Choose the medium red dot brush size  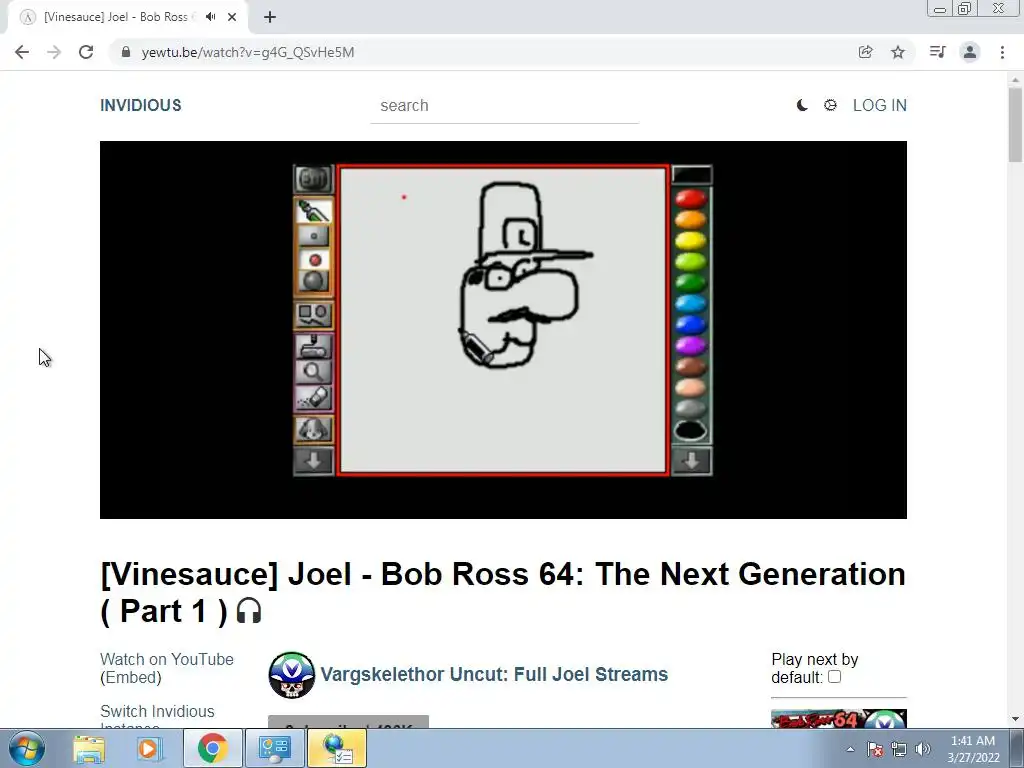tap(314, 259)
